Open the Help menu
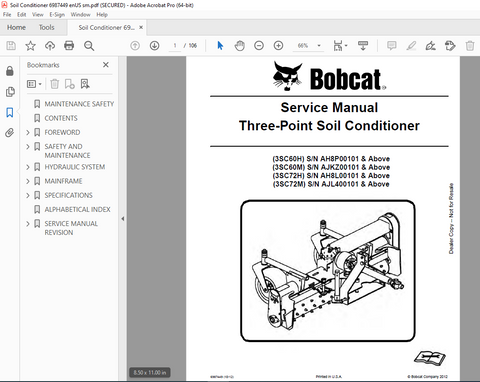 102,15
